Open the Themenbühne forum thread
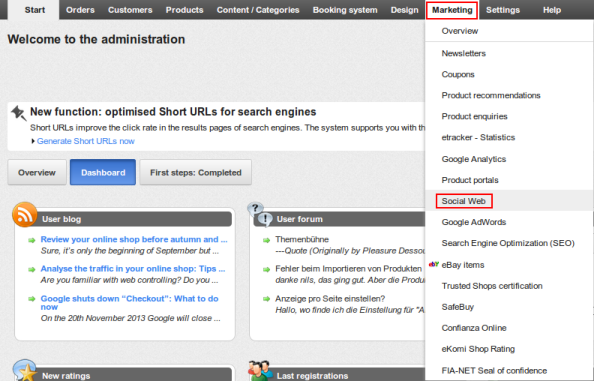This screenshot has width=594, height=381. tap(302, 239)
